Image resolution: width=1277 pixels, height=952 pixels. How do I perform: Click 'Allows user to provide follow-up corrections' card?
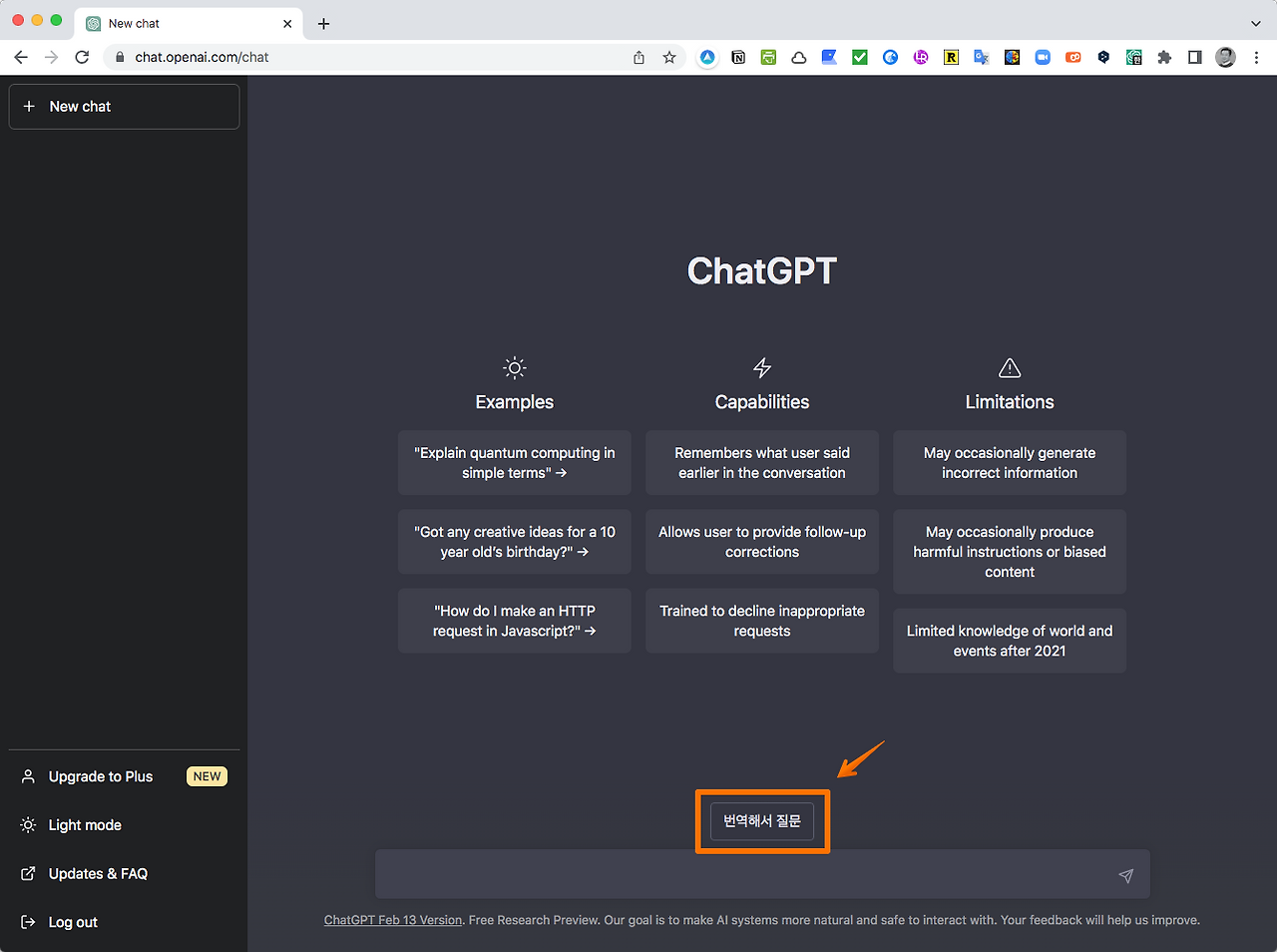tap(762, 542)
